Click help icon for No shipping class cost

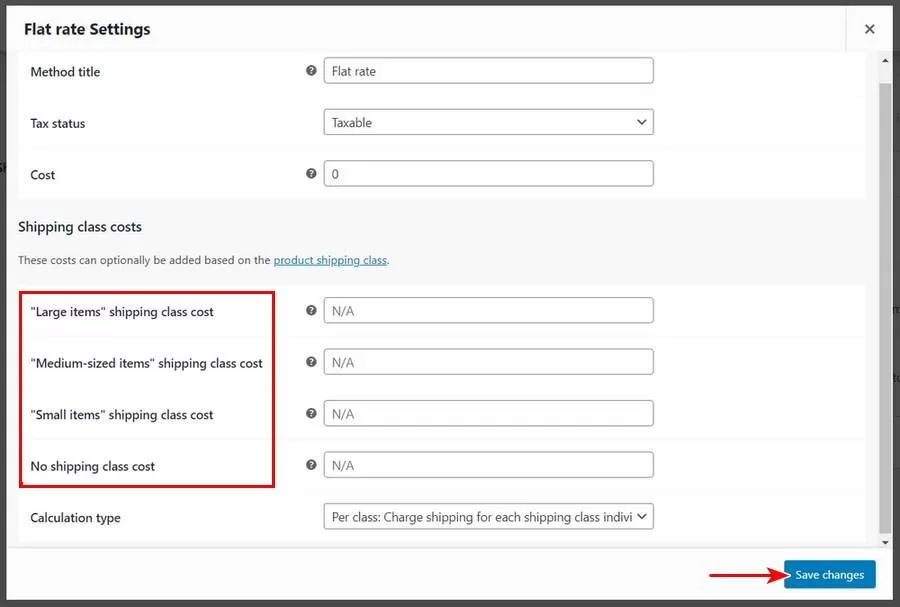click(x=311, y=465)
